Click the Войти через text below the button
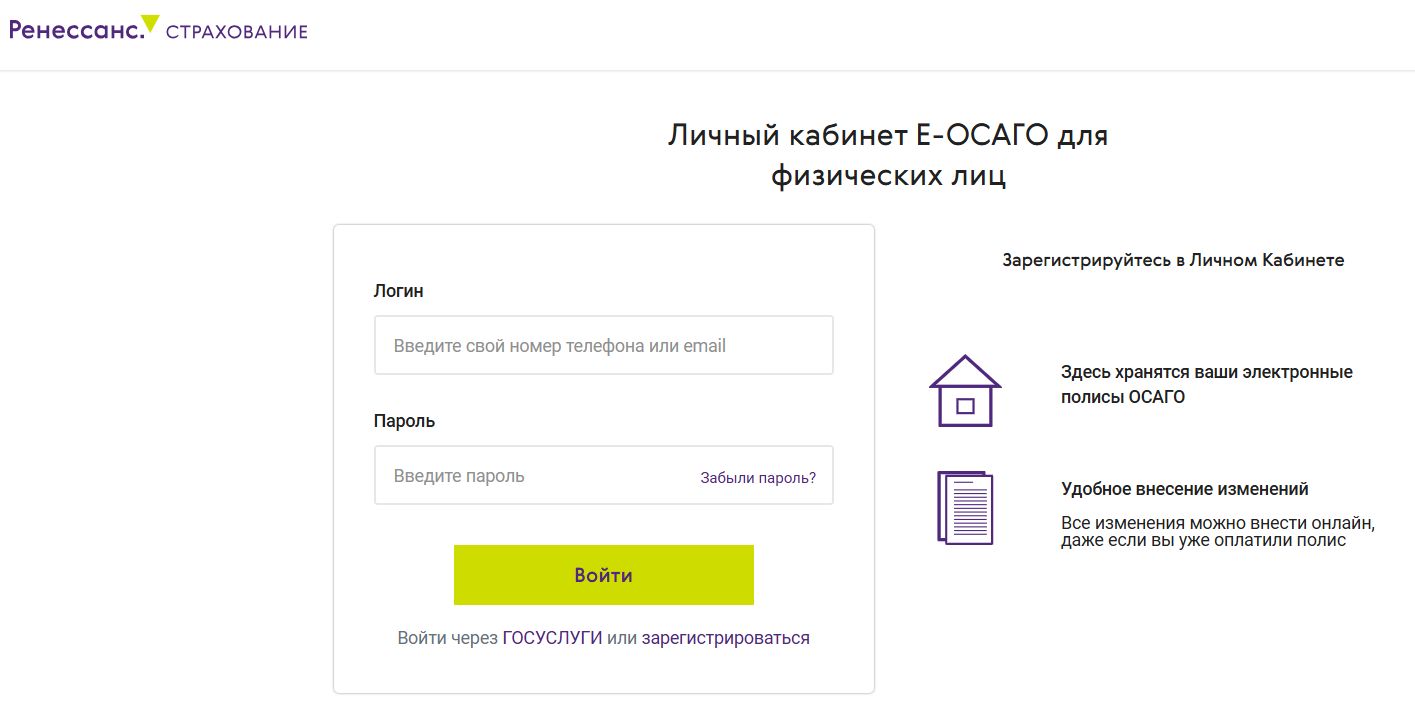Screen dimensions: 1415x712 (447, 638)
